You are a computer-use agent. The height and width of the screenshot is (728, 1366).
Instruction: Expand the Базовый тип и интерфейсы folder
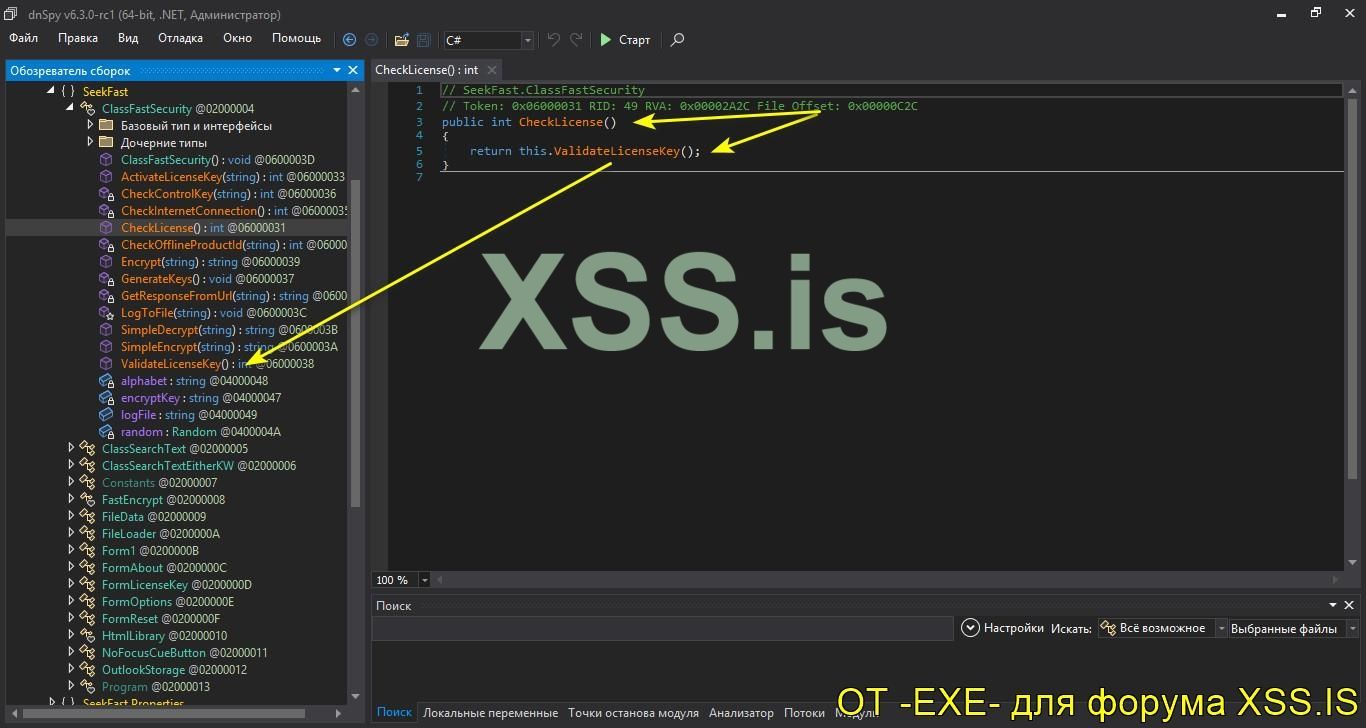pos(89,126)
